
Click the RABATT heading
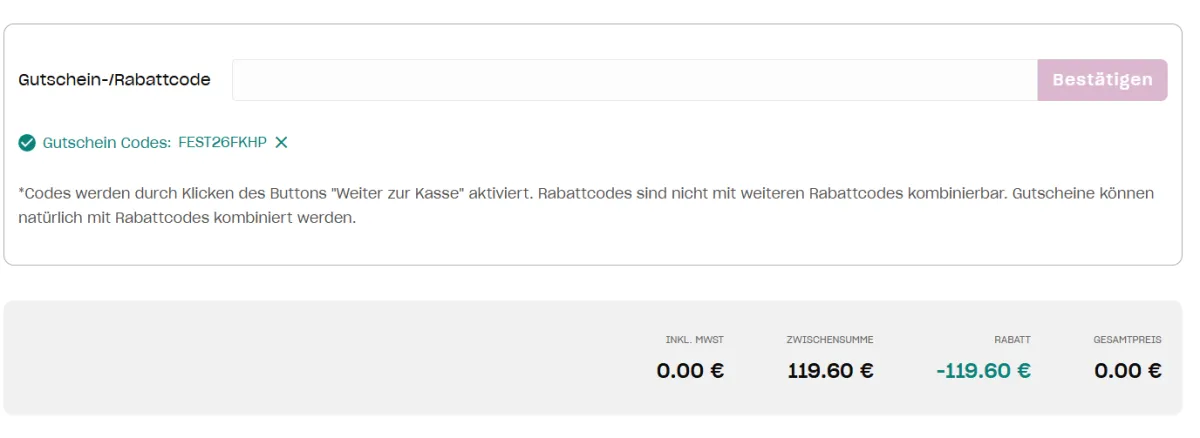click(x=1013, y=340)
